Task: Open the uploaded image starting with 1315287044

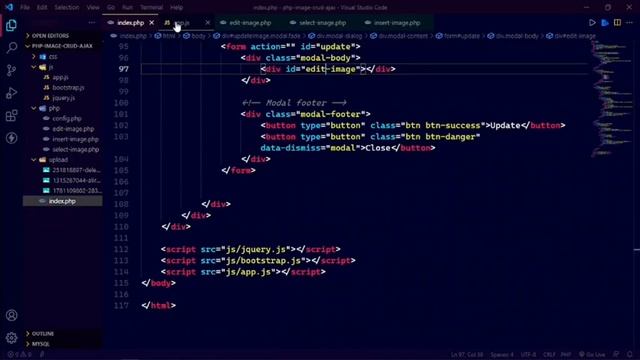Action: pyautogui.click(x=62, y=180)
